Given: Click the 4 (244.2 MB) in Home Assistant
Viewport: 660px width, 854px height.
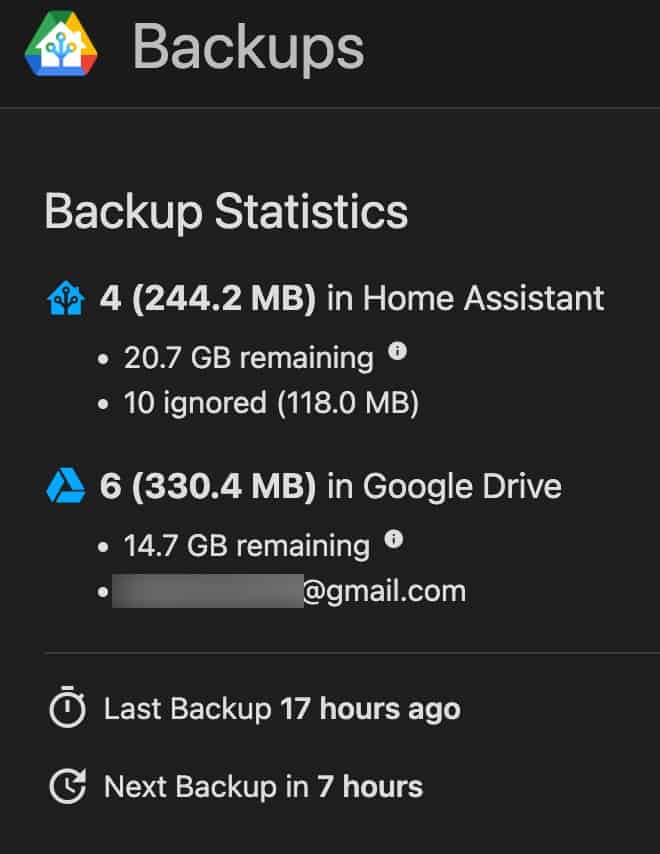Looking at the screenshot, I should tap(352, 298).
